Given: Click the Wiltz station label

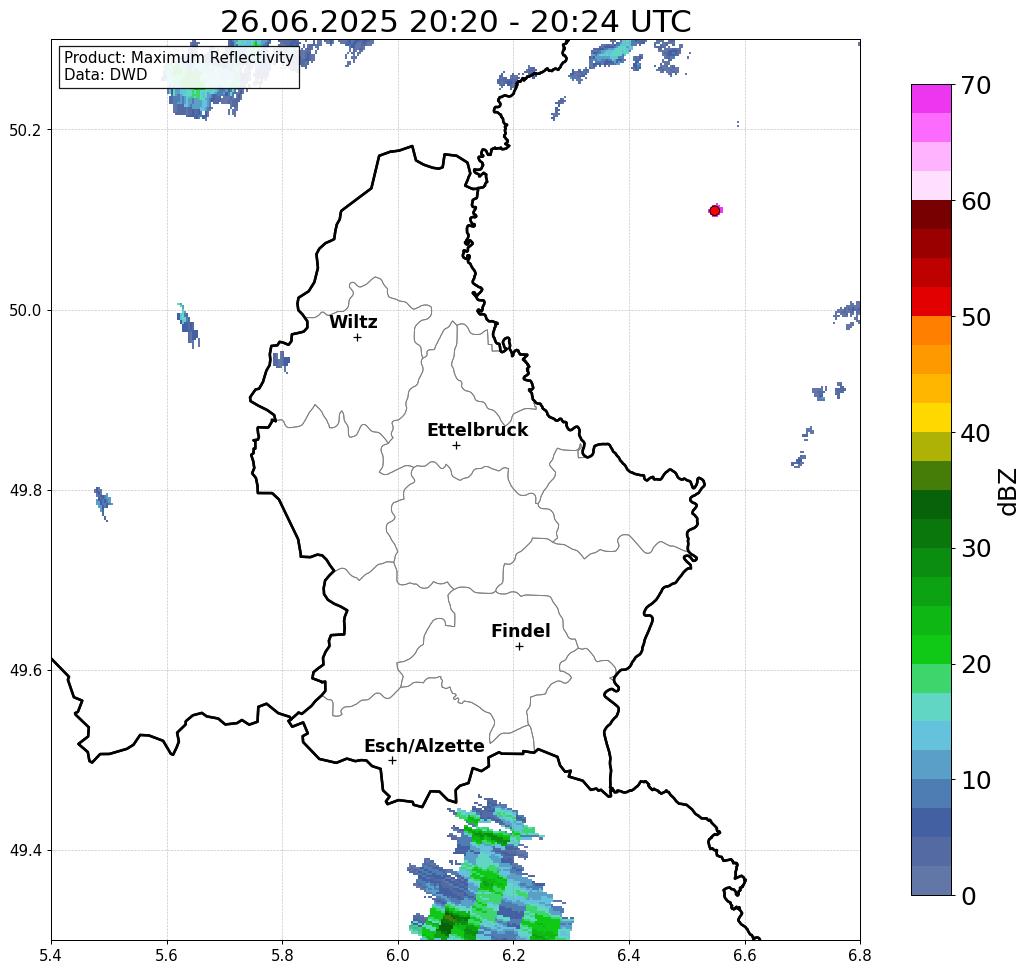Looking at the screenshot, I should tap(353, 322).
